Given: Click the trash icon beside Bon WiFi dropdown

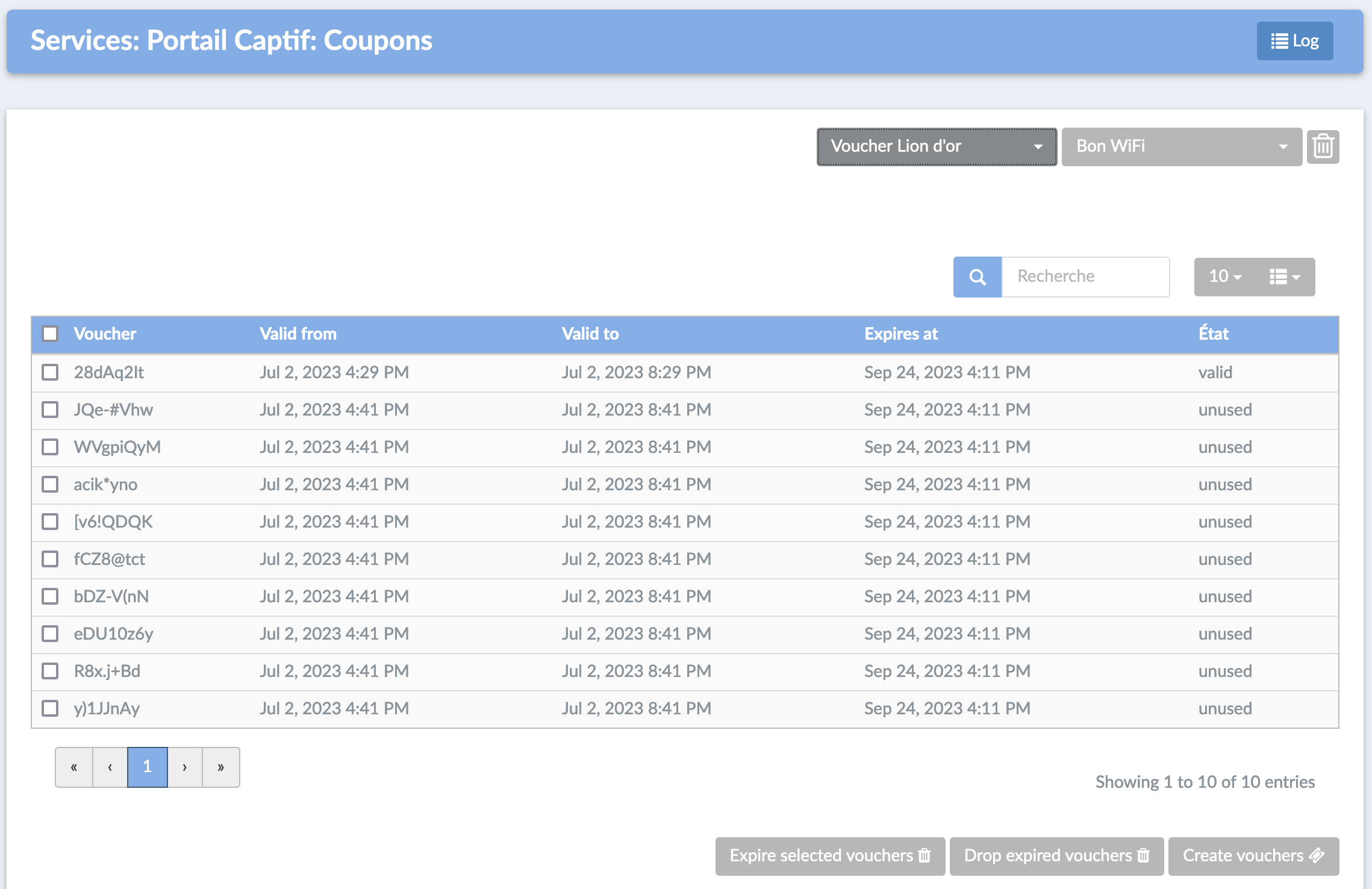Looking at the screenshot, I should point(1323,146).
